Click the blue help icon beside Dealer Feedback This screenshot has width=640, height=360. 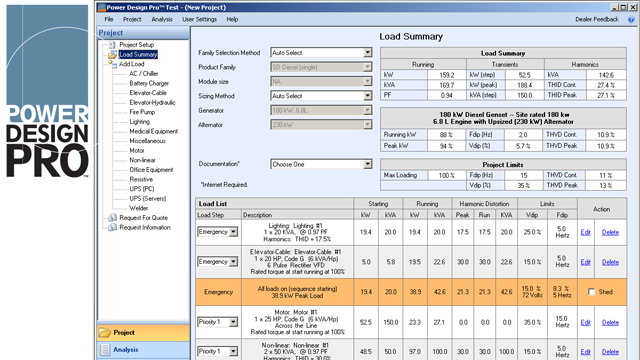click(631, 20)
